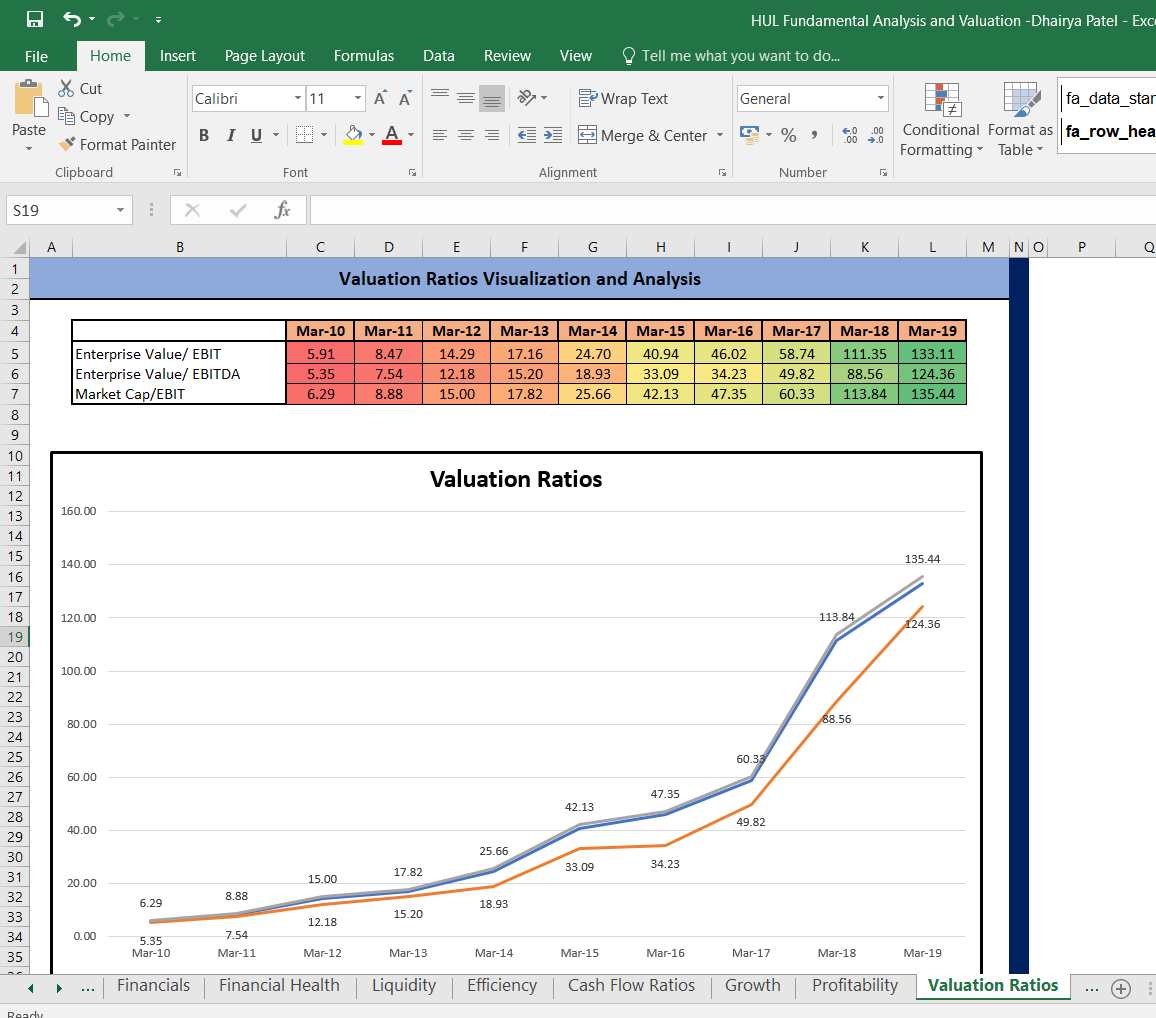Select the Valuation Ratios chart title
This screenshot has height=1018, width=1156.
point(516,479)
